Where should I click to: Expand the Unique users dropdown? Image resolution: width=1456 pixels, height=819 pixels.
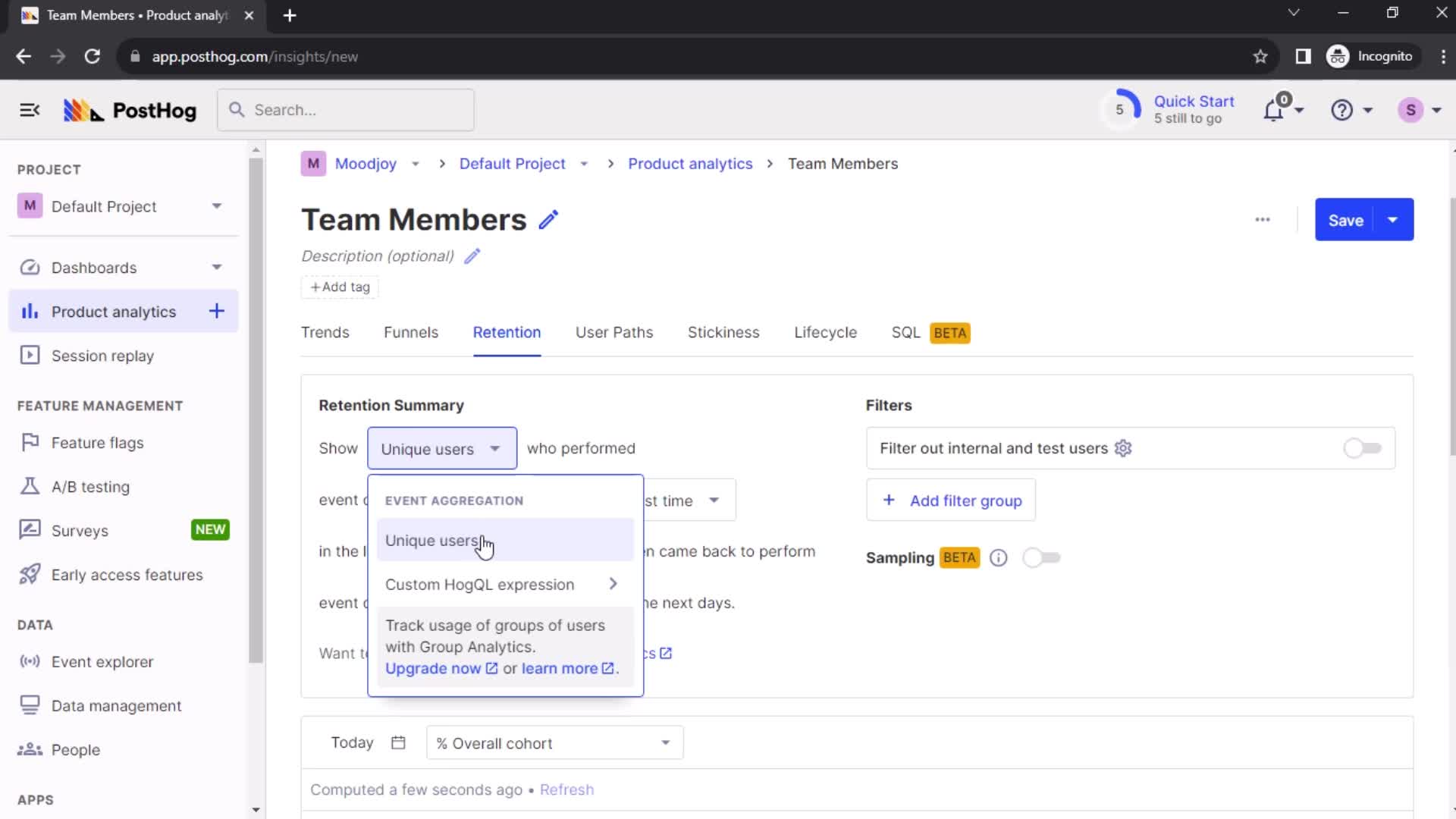[441, 448]
